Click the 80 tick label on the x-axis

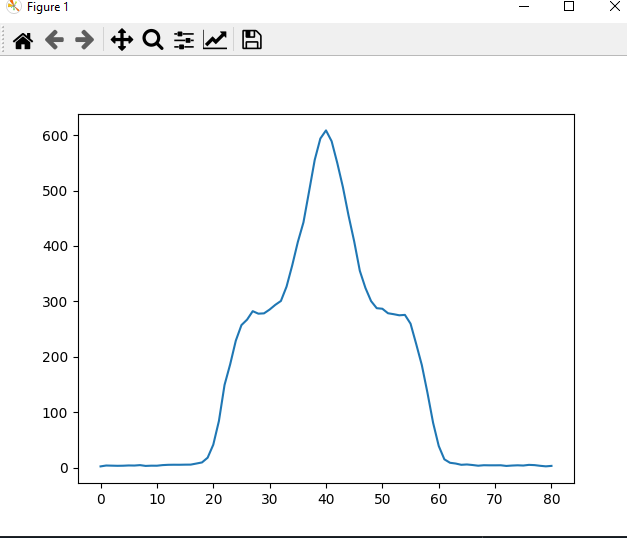551,498
